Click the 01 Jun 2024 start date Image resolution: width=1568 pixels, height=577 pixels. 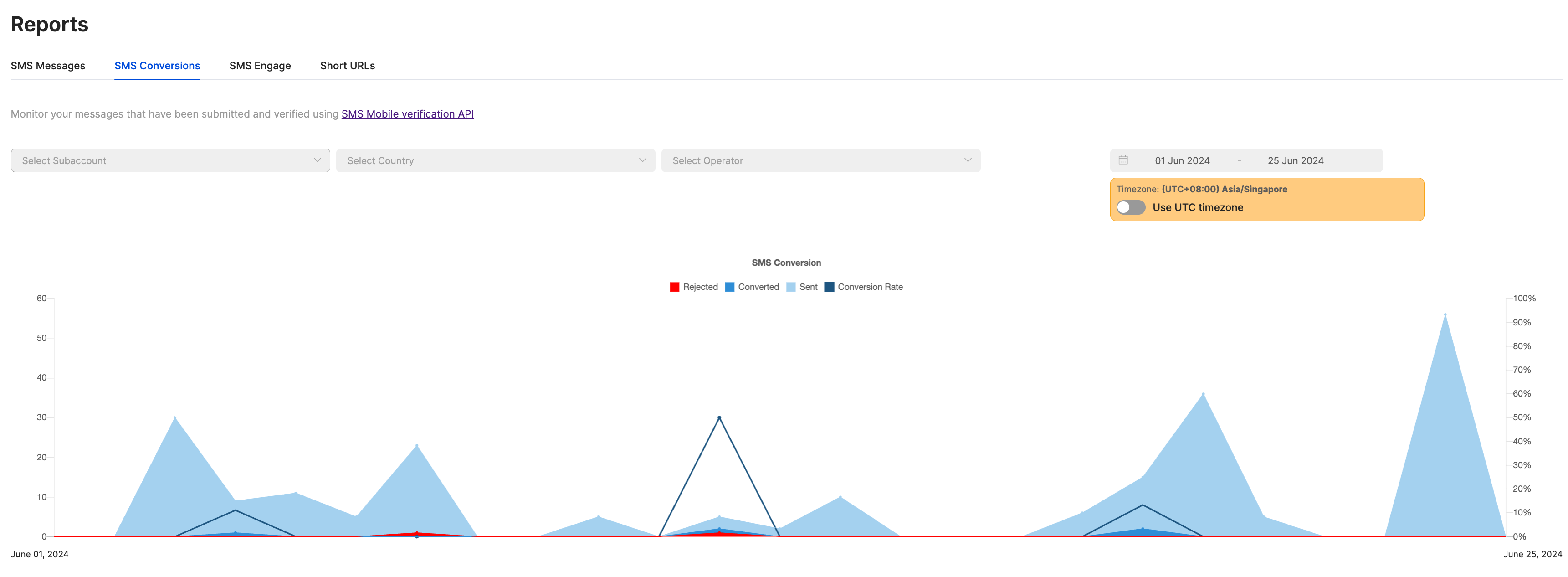tap(1182, 161)
